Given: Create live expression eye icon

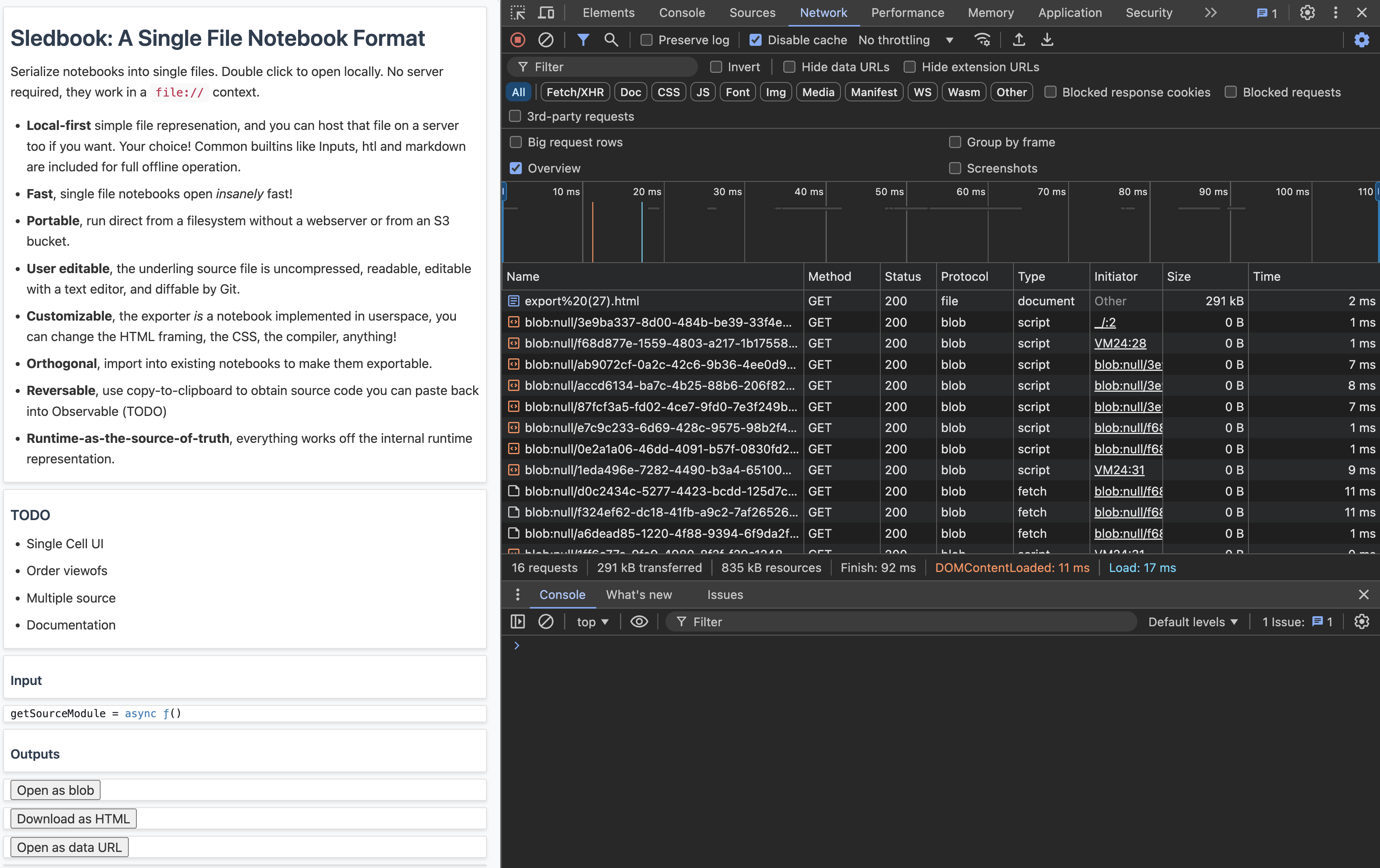Looking at the screenshot, I should [x=639, y=621].
